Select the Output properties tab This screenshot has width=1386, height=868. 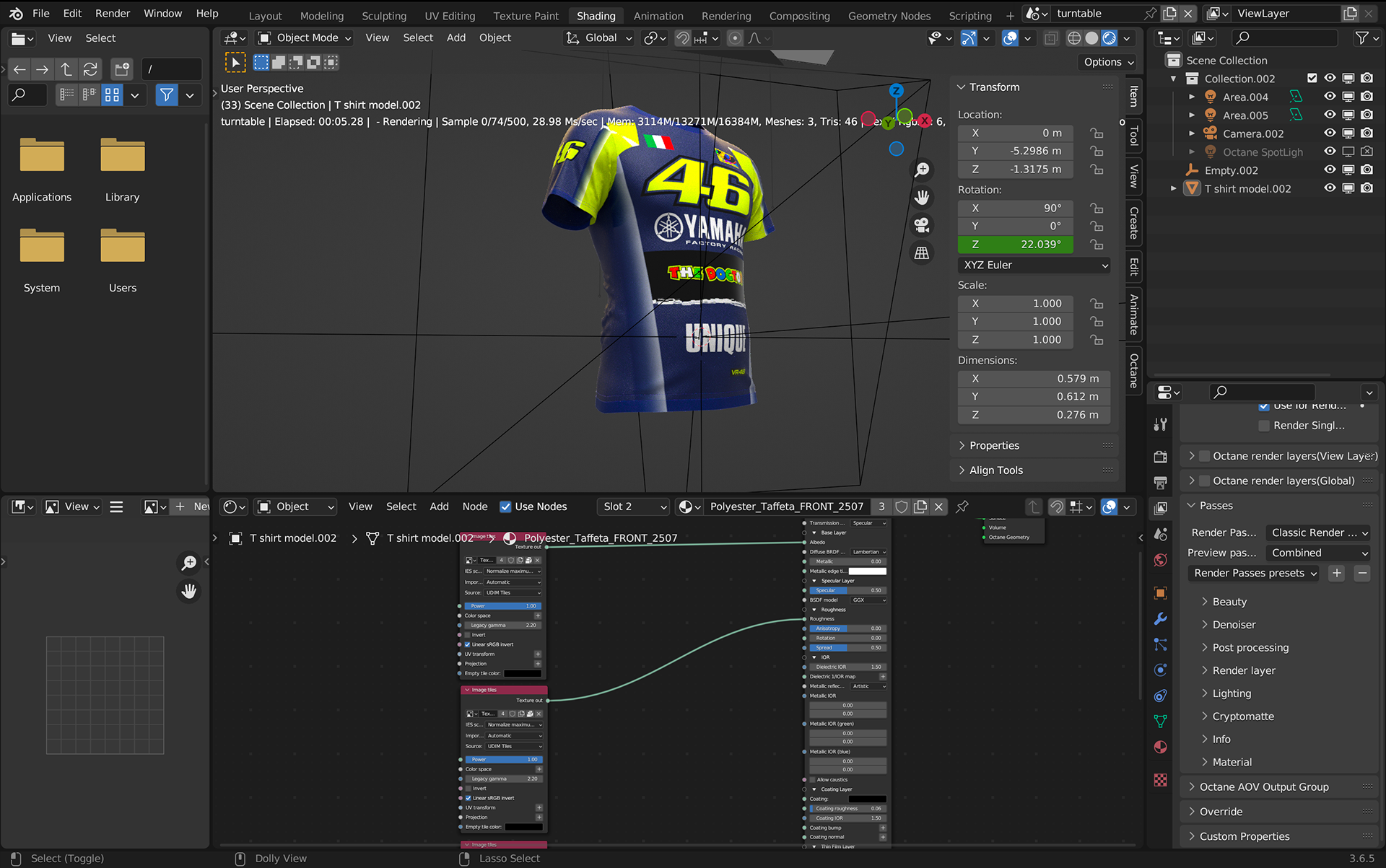pyautogui.click(x=1160, y=483)
